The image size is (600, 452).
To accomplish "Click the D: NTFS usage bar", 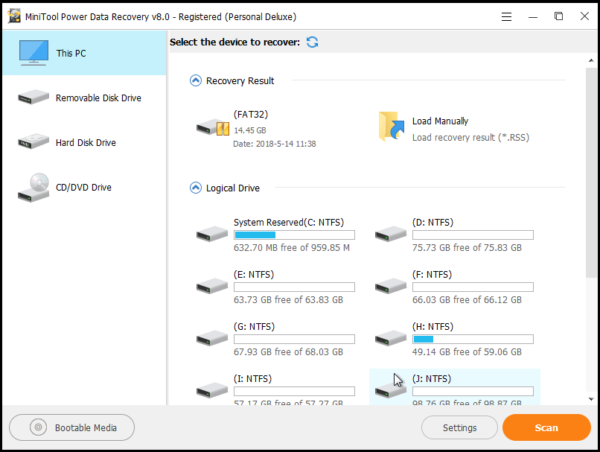I will [x=473, y=235].
